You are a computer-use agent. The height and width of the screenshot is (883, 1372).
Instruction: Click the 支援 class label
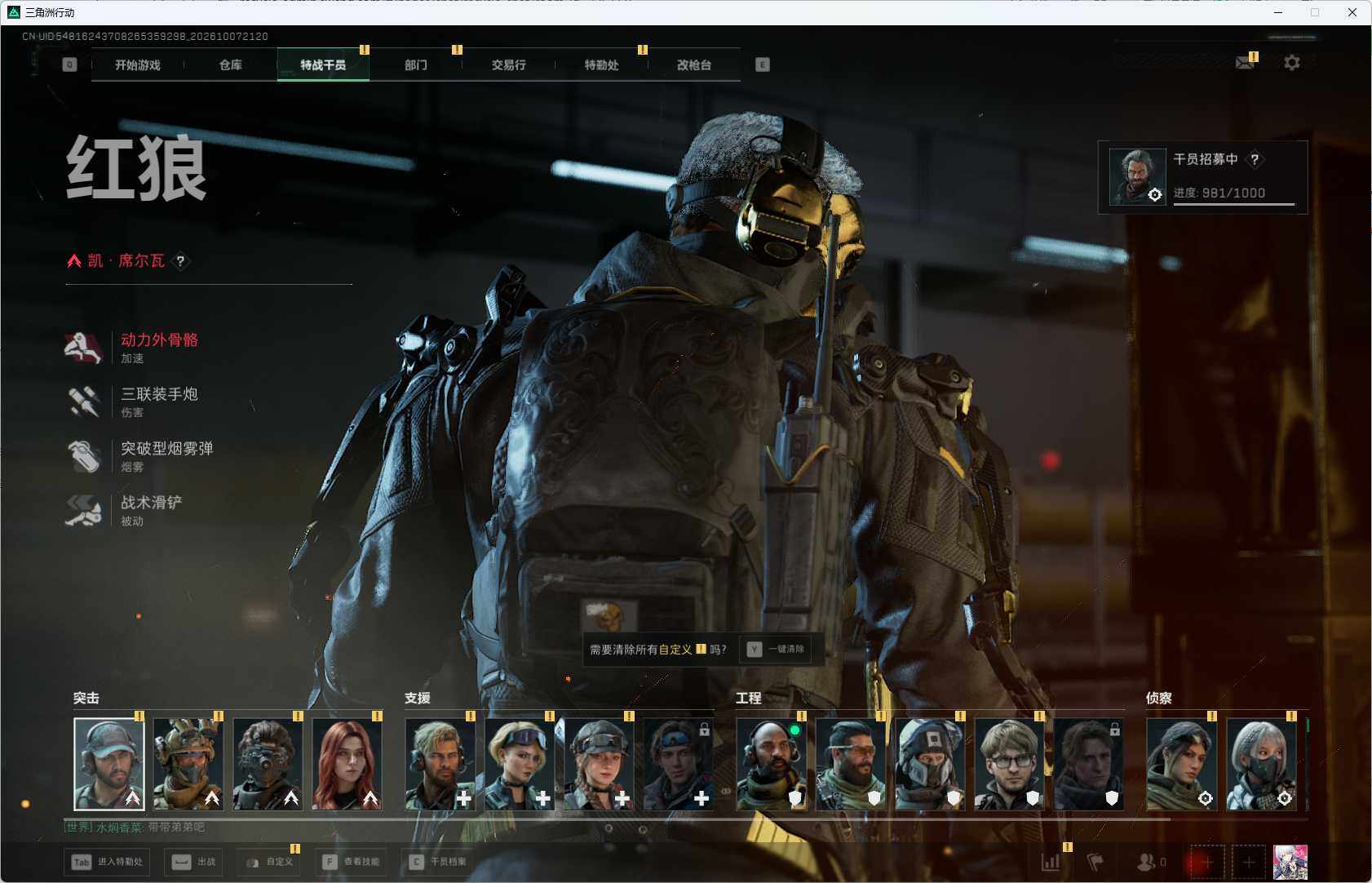coord(418,698)
